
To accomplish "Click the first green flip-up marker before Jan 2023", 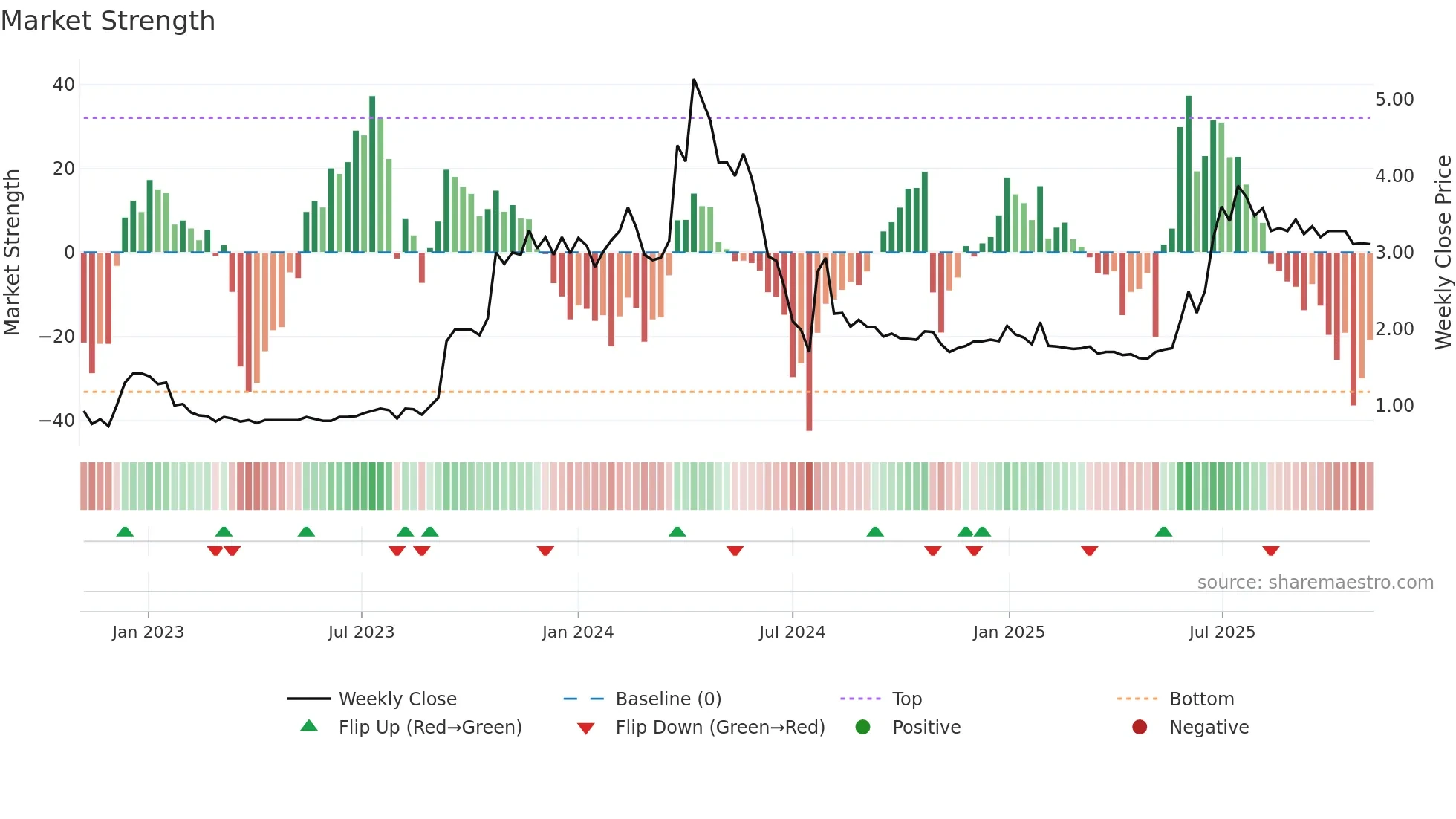I will click(125, 532).
